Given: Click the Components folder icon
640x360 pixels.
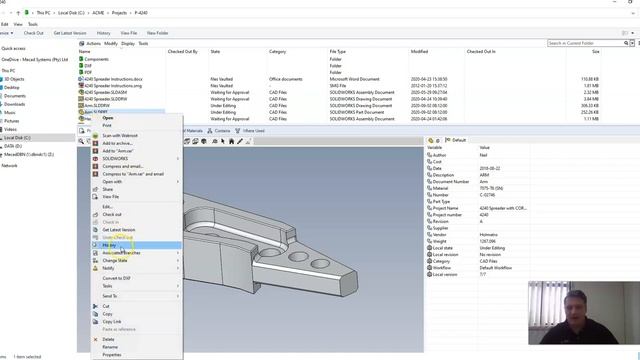Looking at the screenshot, I should tap(81, 59).
